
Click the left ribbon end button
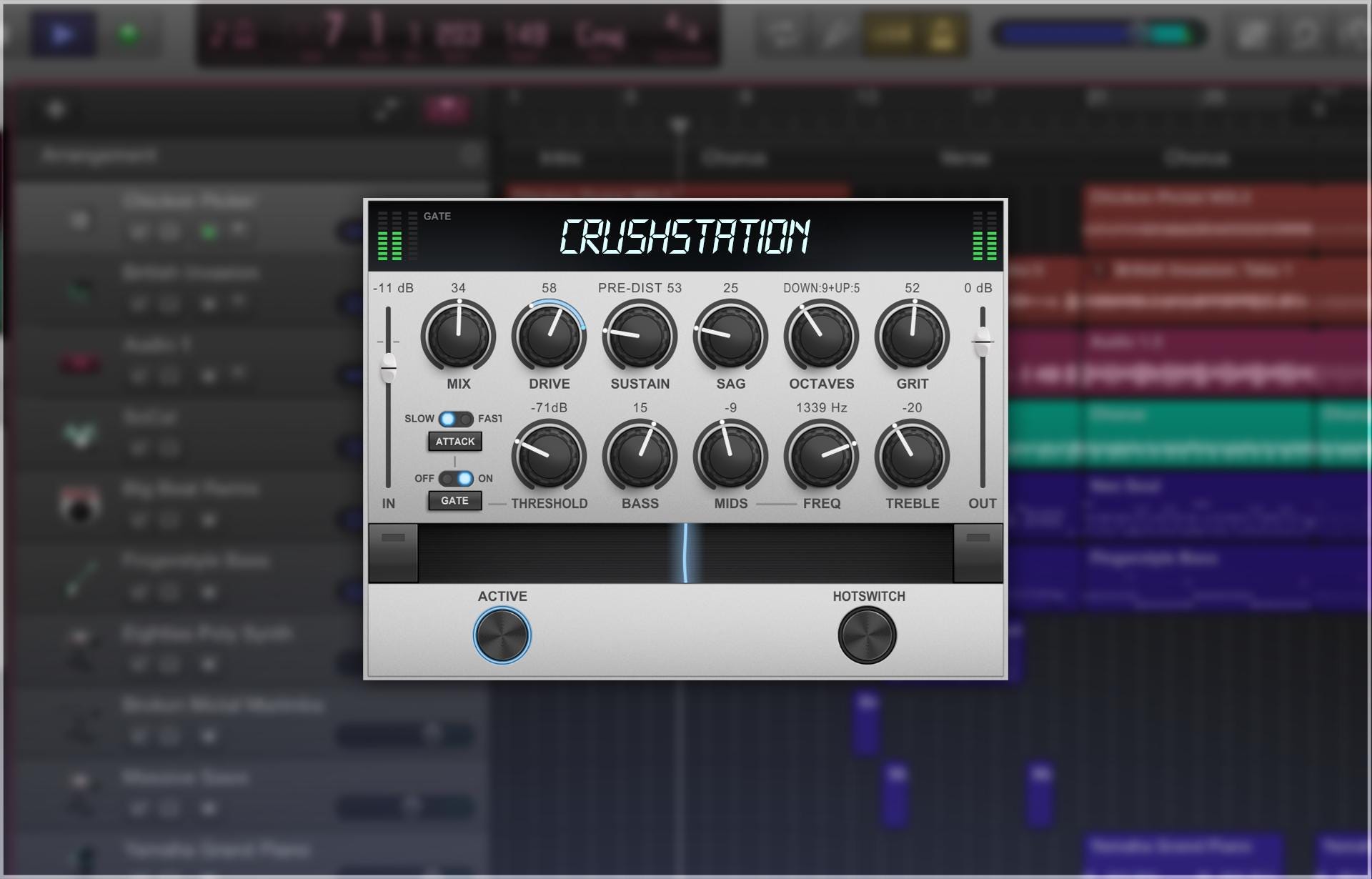point(393,553)
